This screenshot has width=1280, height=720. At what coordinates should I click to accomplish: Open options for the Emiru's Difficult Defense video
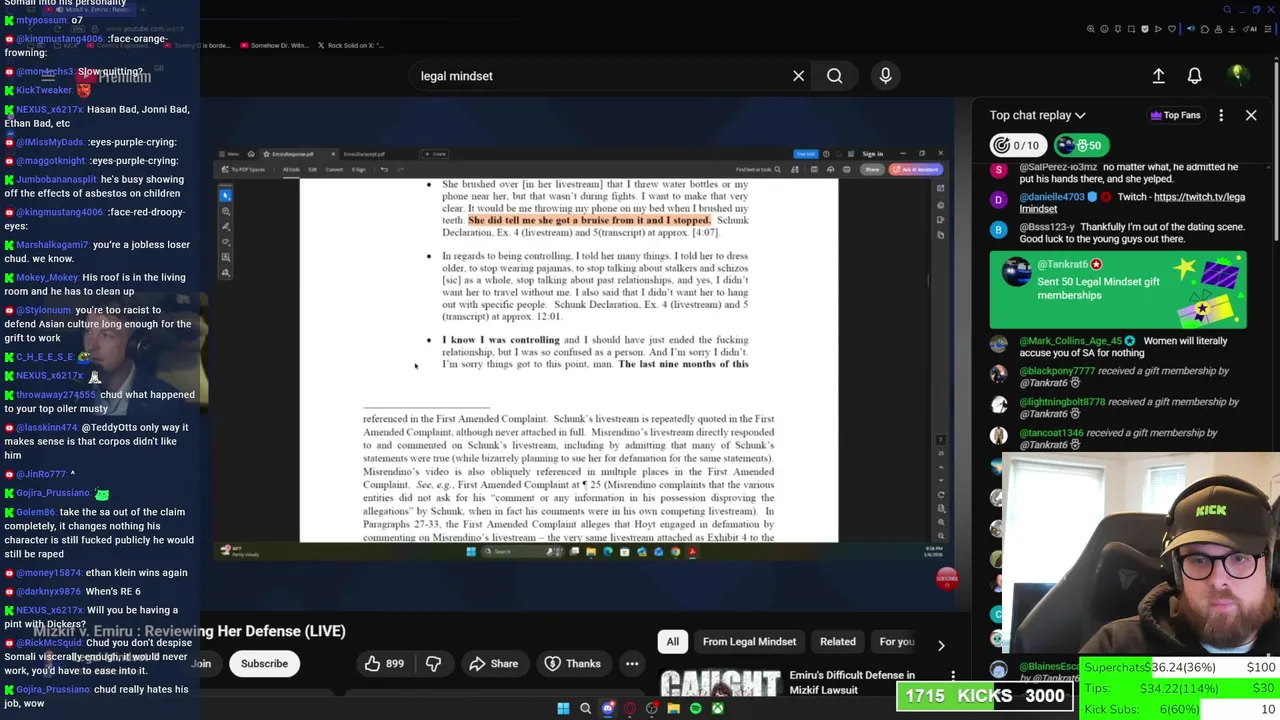[953, 678]
